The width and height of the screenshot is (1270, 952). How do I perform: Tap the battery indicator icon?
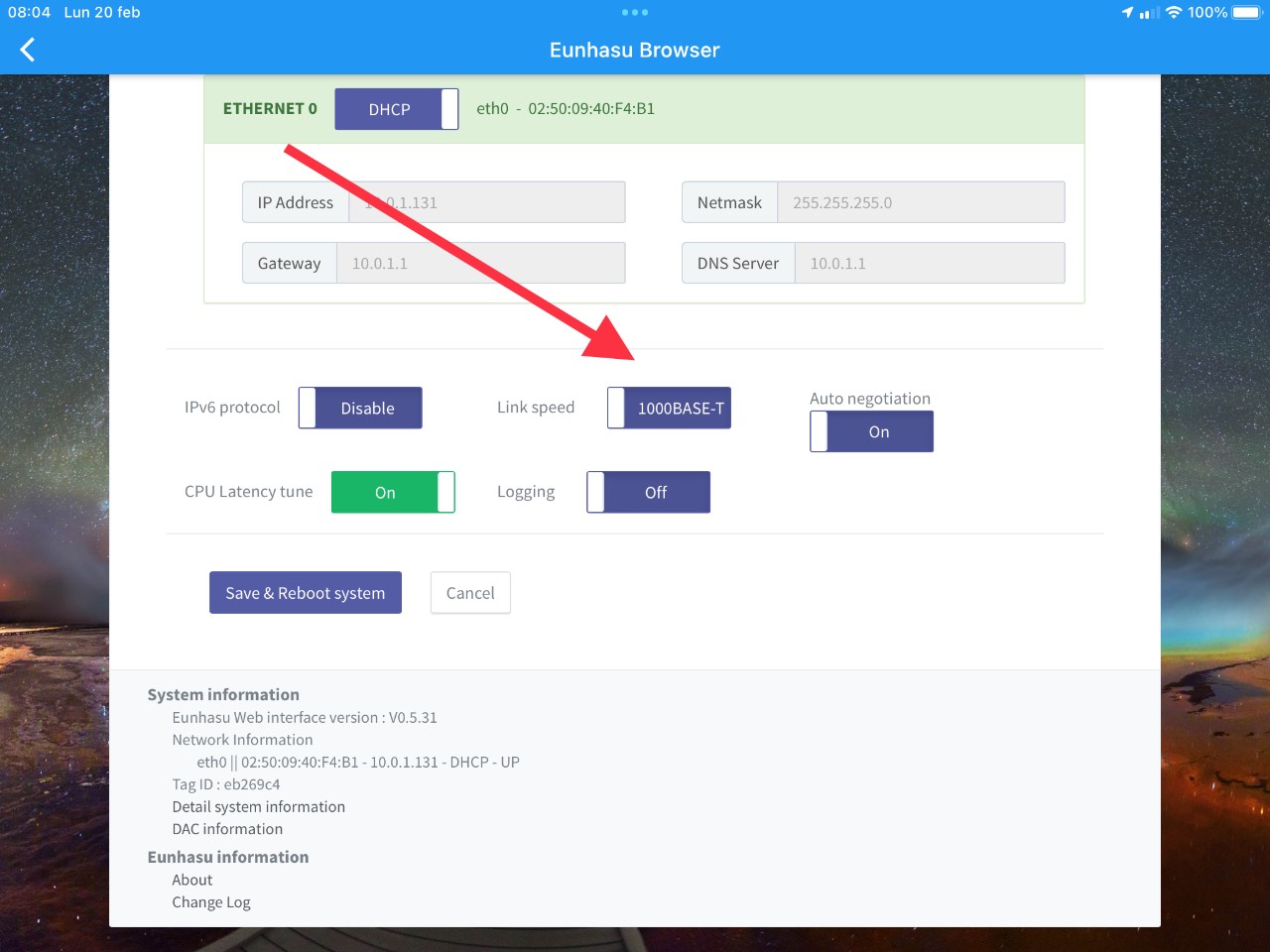(x=1246, y=12)
